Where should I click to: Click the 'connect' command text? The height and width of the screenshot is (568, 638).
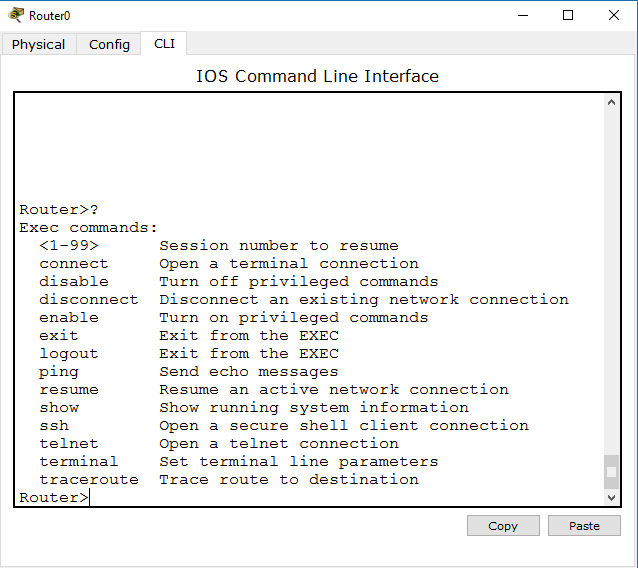(x=74, y=263)
